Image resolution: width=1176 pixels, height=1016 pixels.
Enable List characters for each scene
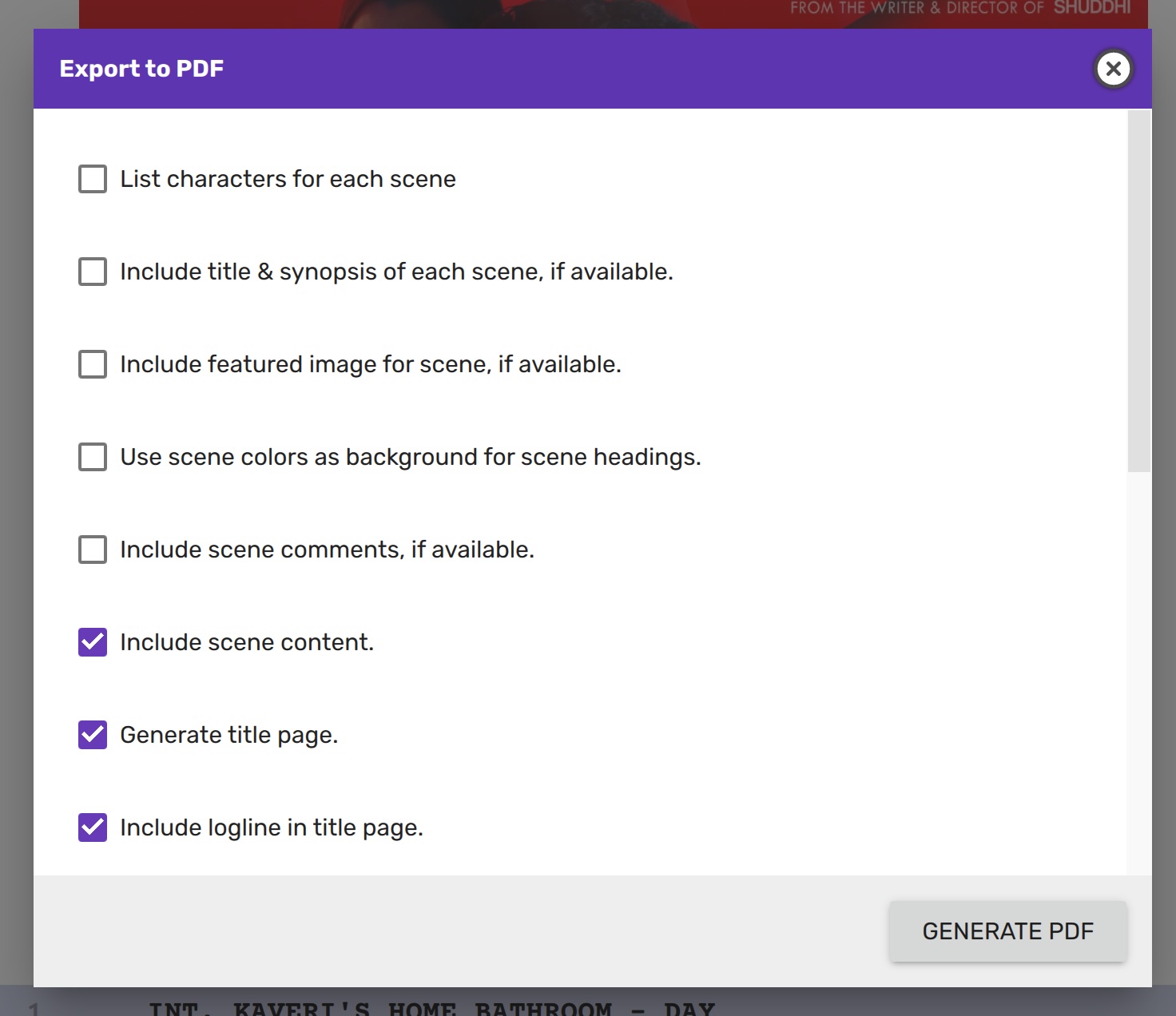point(93,179)
